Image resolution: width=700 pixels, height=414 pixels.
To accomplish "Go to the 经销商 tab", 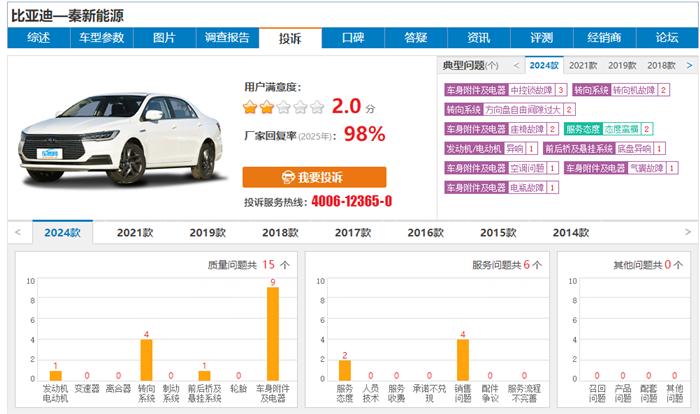I will pos(604,38).
